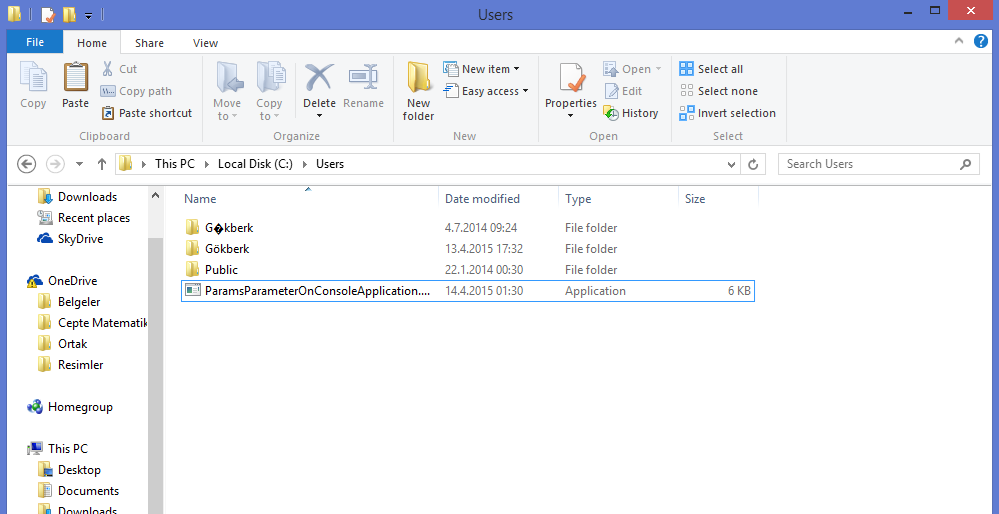Click the Paste clipboard icon
This screenshot has width=999, height=514.
(x=75, y=76)
